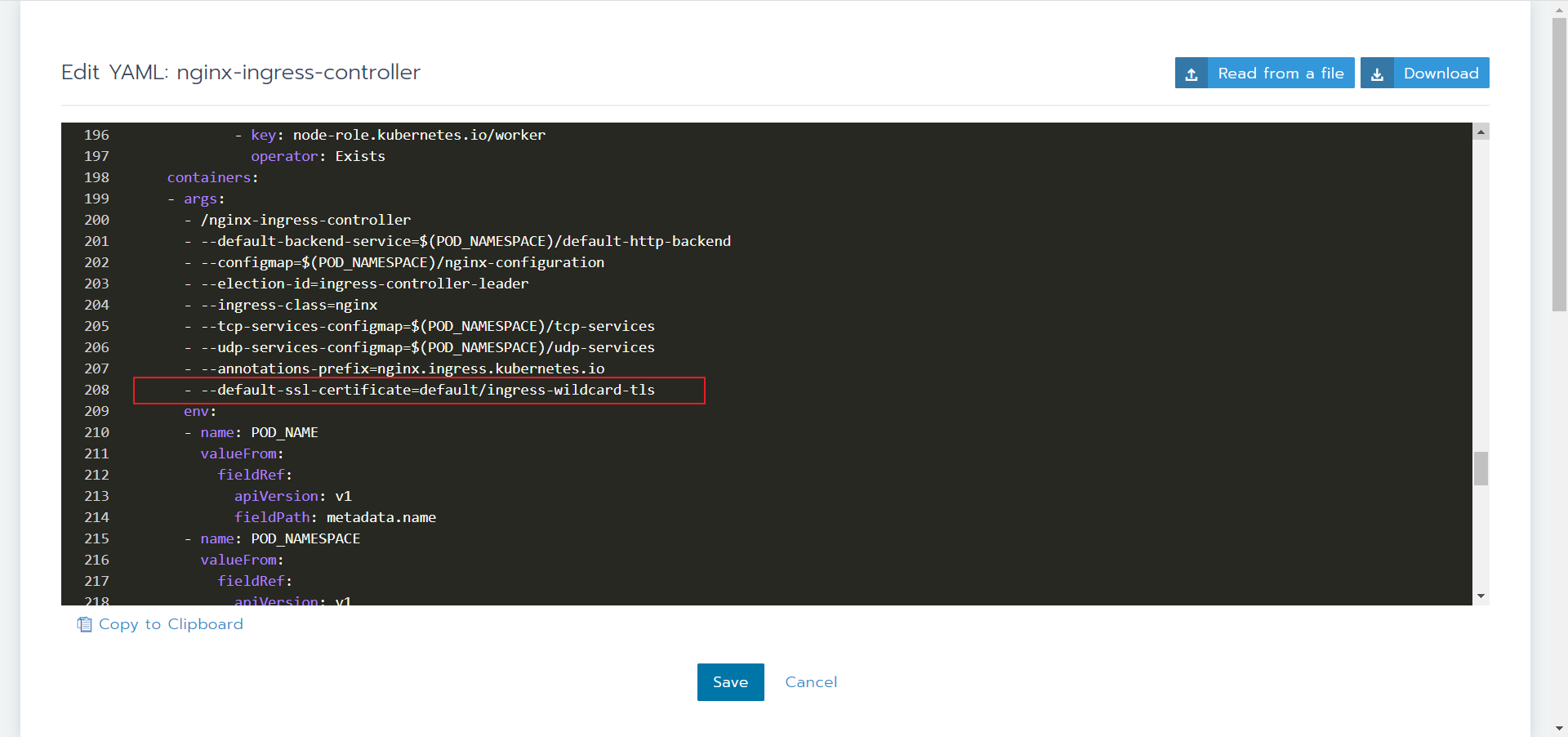Click 'operator: Exists' on line 197
The height and width of the screenshot is (737, 1568).
[x=318, y=156]
